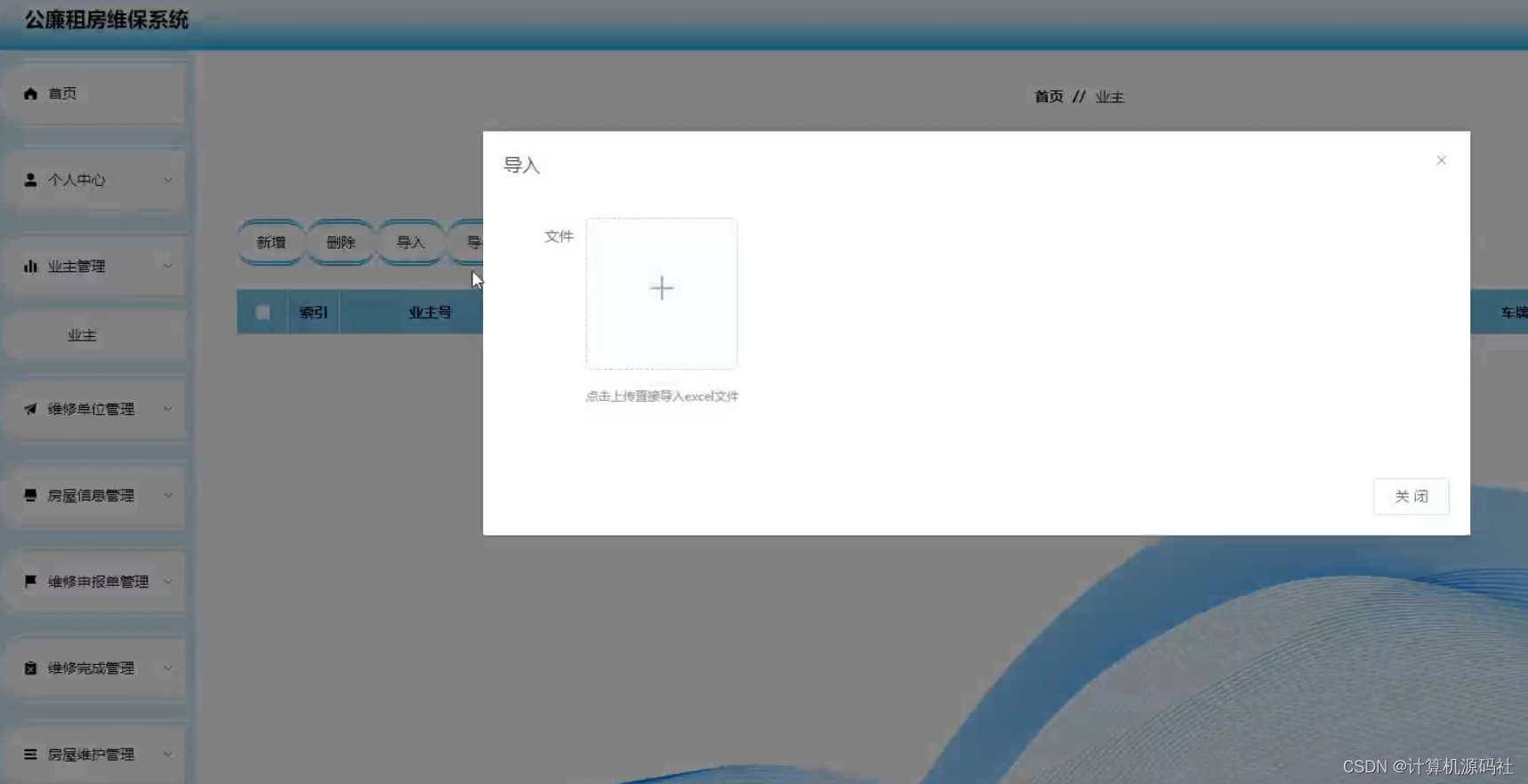Image resolution: width=1528 pixels, height=784 pixels.
Task: Click the 新增 button
Action: [271, 242]
